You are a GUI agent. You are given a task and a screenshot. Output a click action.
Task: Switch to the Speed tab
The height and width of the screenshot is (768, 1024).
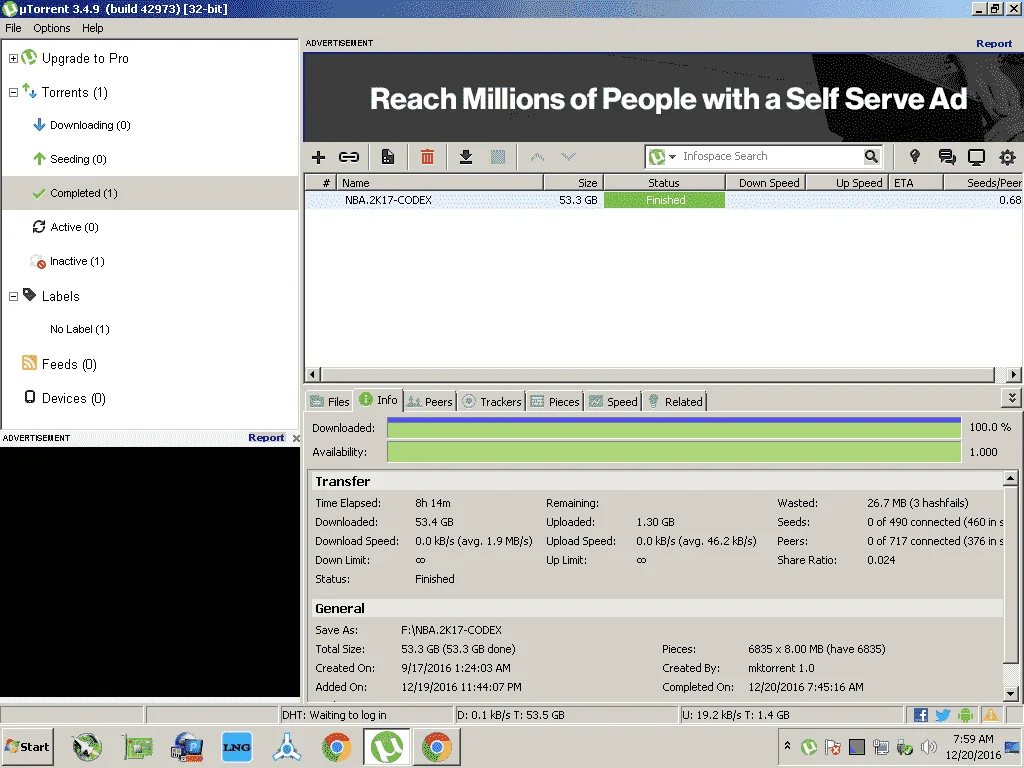click(x=613, y=402)
